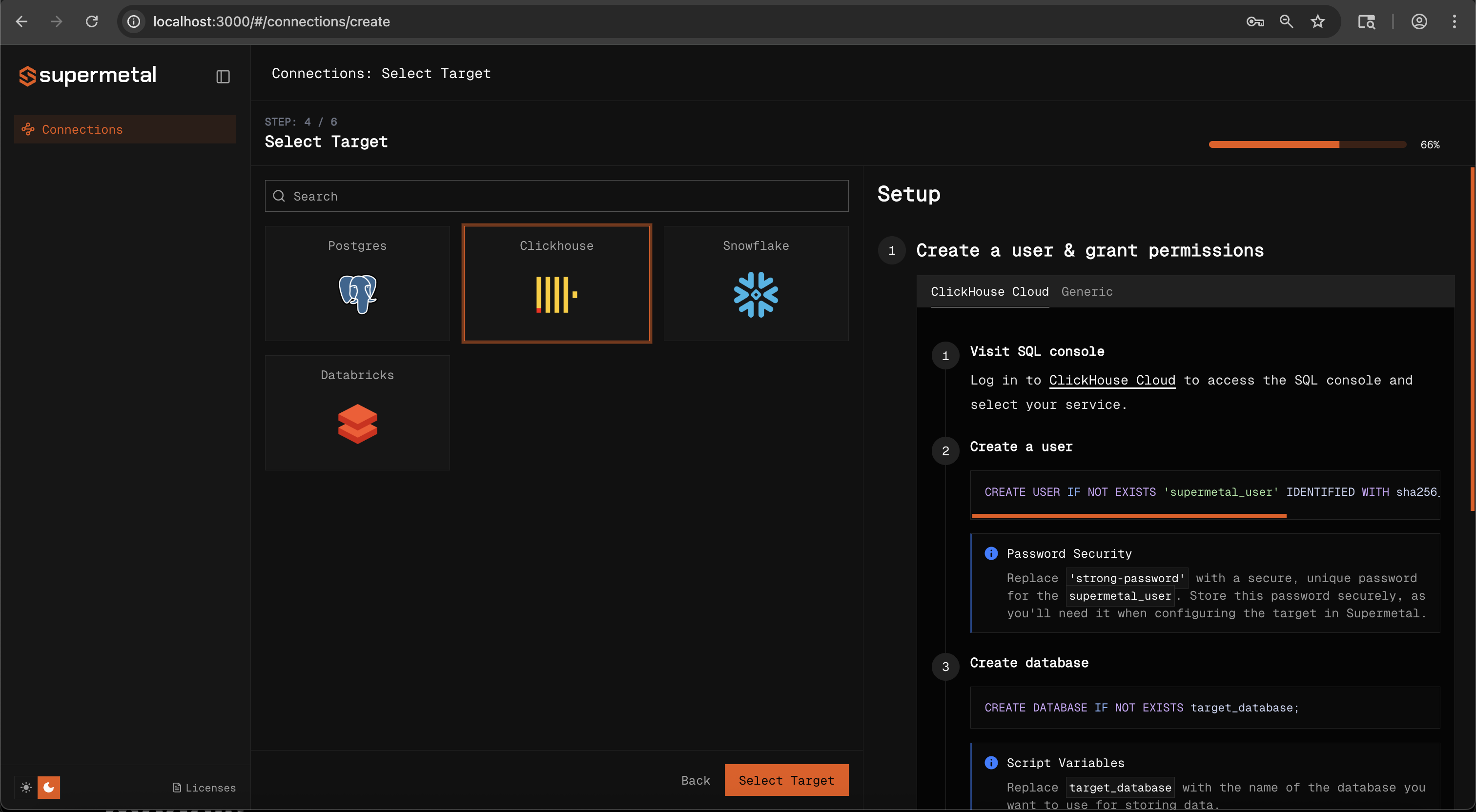This screenshot has width=1476, height=812.
Task: Click the info icon next to Password Security
Action: (991, 553)
